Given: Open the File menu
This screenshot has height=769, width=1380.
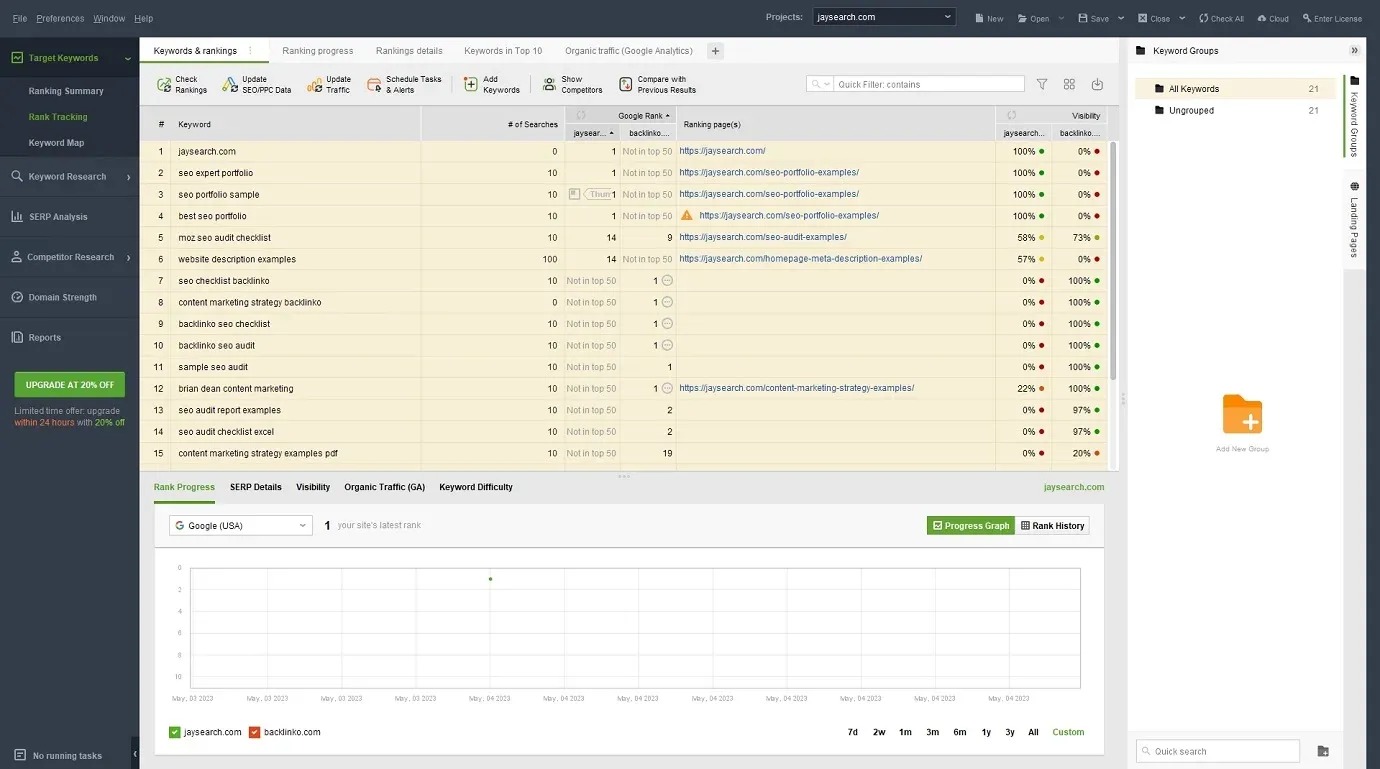Looking at the screenshot, I should [x=20, y=18].
